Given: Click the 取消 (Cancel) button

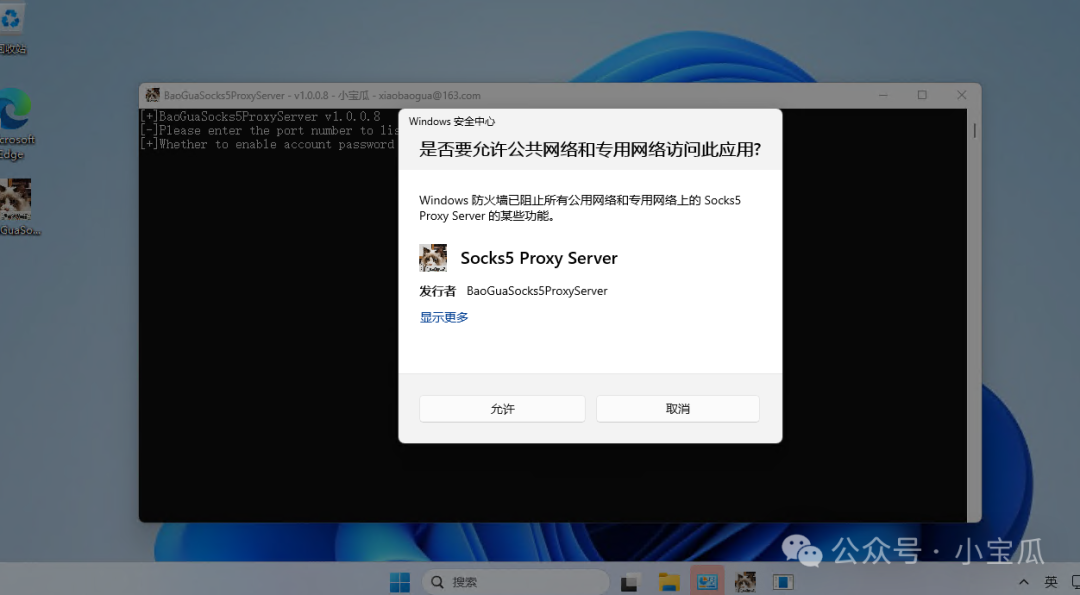Looking at the screenshot, I should [677, 409].
